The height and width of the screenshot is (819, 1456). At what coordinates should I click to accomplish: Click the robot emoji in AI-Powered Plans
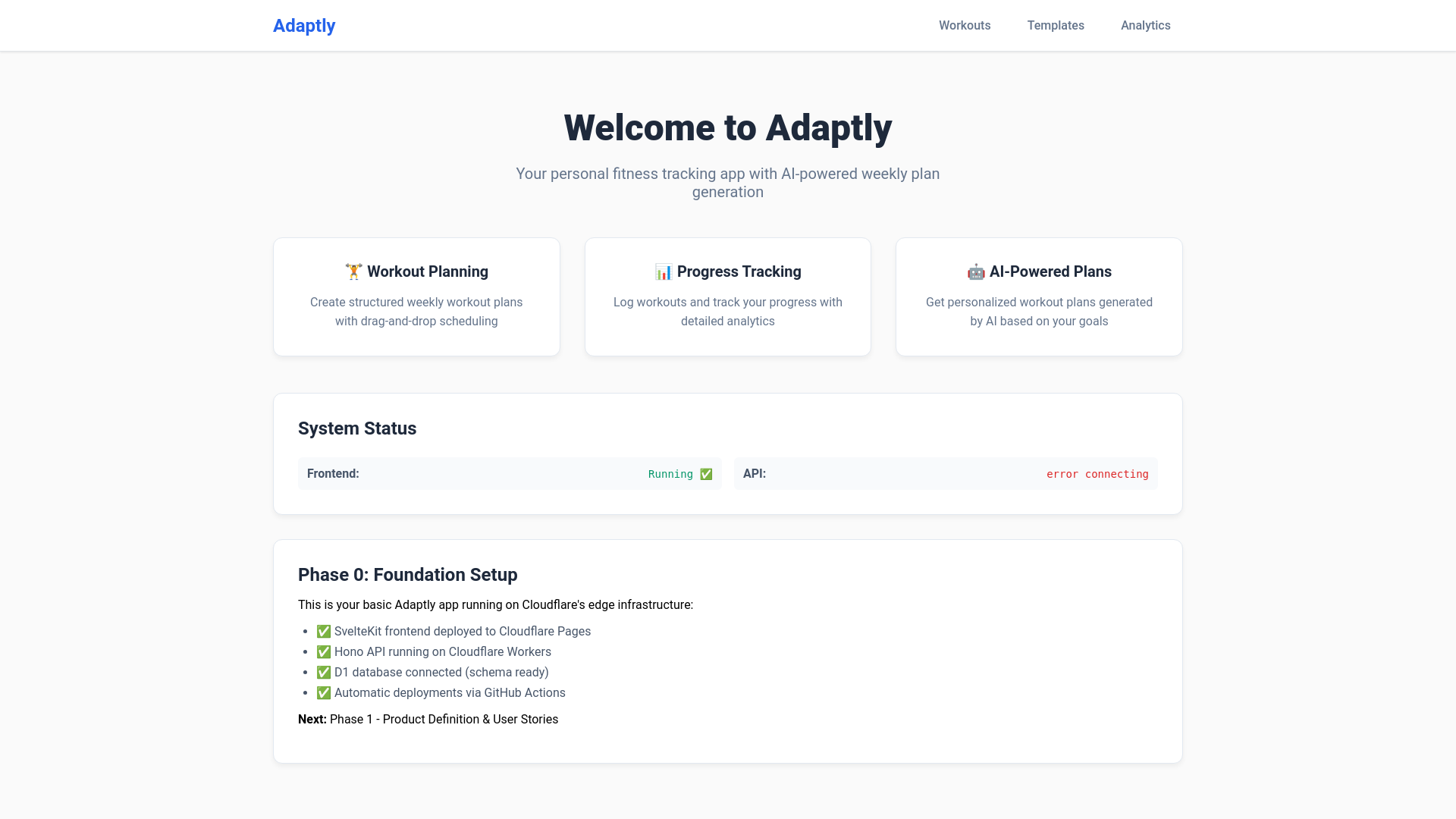tap(976, 271)
